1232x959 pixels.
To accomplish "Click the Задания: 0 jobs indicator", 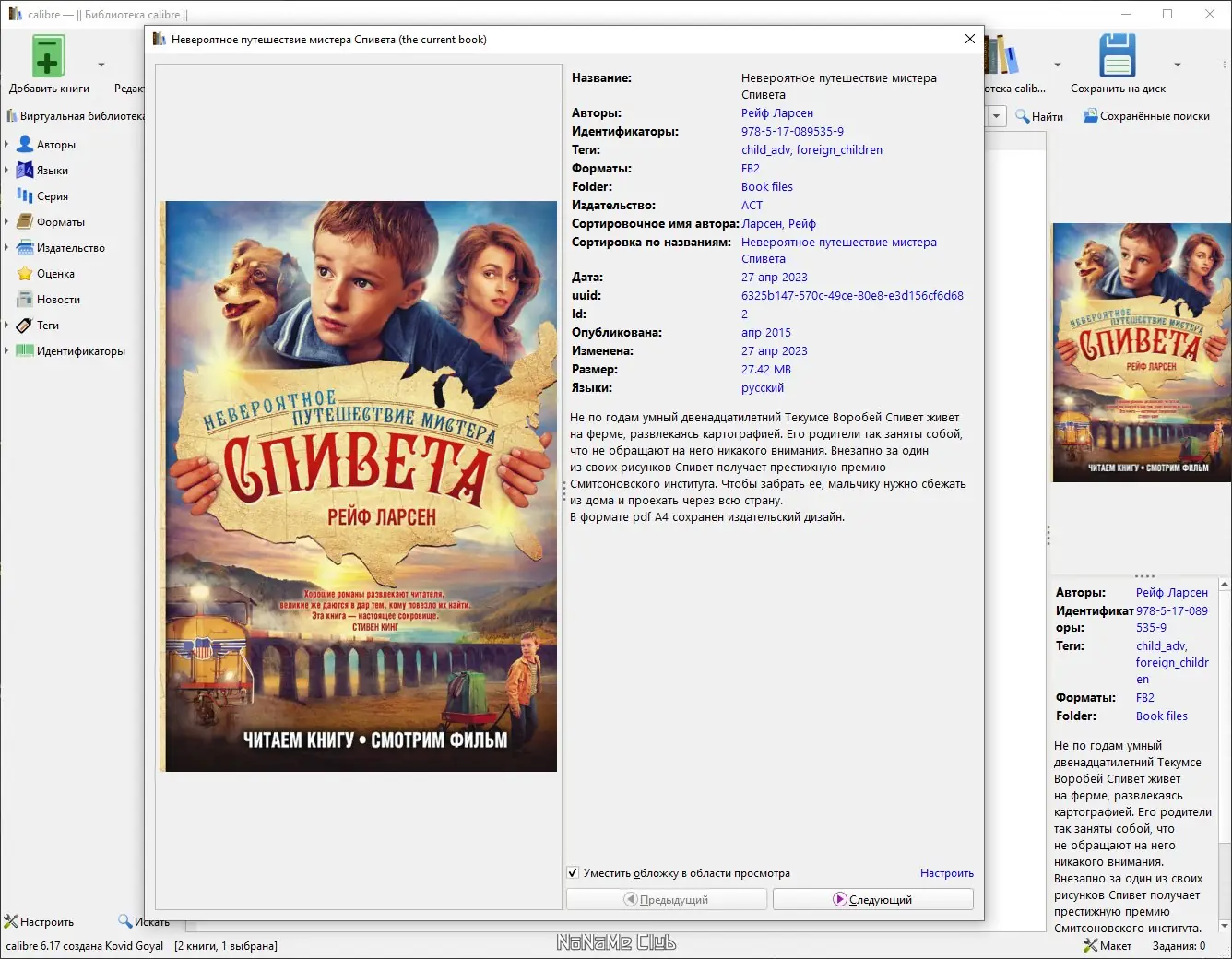I will [x=1179, y=946].
